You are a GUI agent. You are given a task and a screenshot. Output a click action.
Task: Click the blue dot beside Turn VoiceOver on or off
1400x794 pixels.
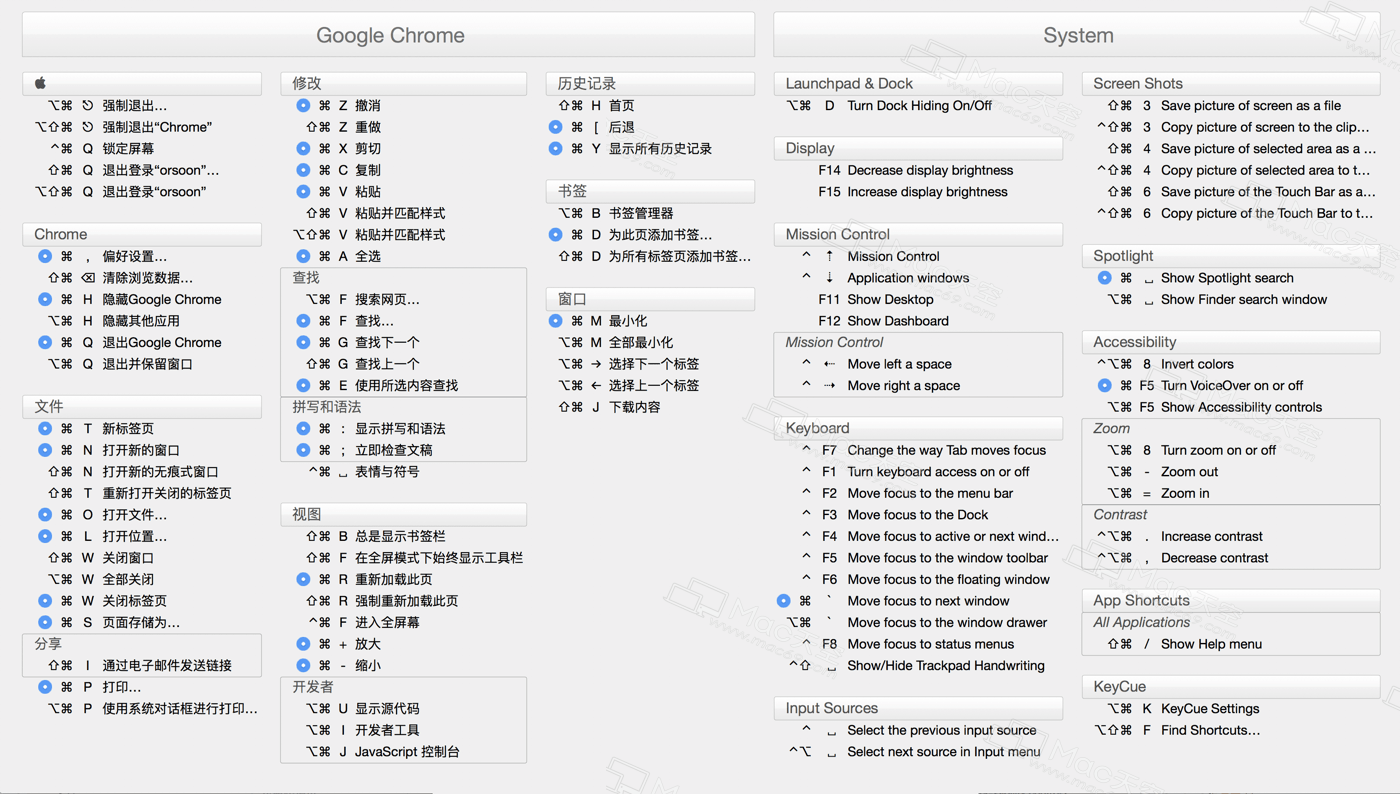(1104, 385)
